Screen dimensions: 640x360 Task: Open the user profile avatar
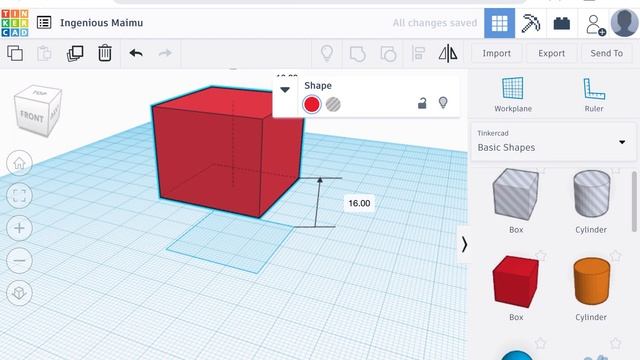tap(624, 23)
